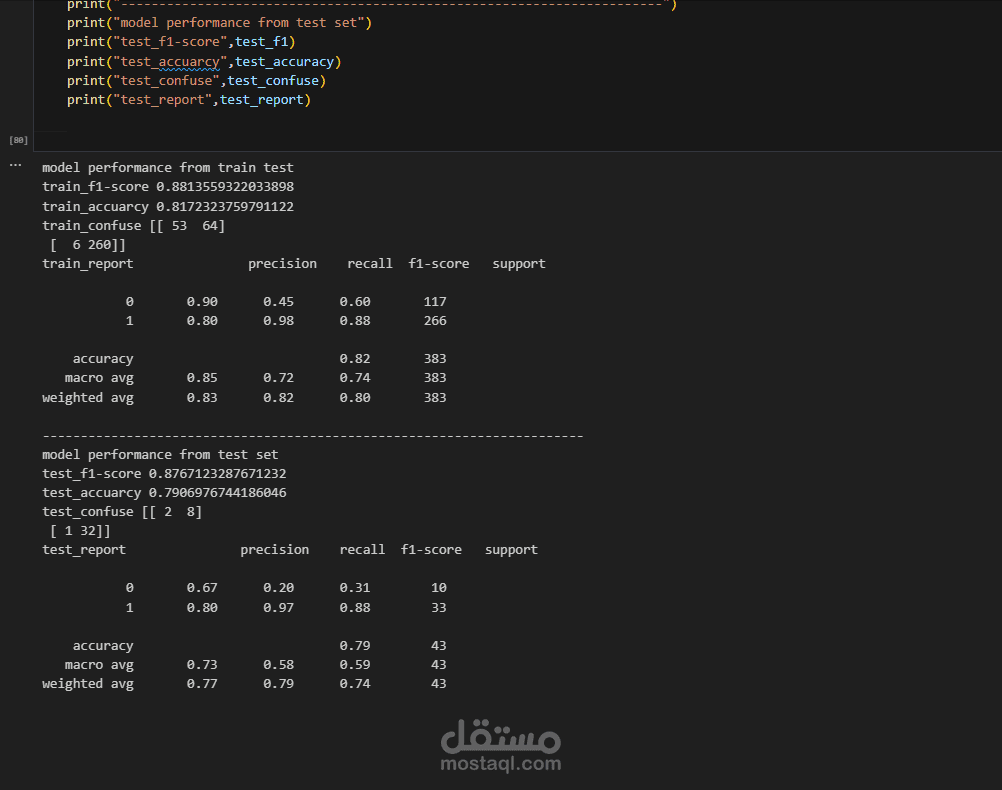1002x790 pixels.
Task: Click train macro avg precision 0.85
Action: click(202, 378)
